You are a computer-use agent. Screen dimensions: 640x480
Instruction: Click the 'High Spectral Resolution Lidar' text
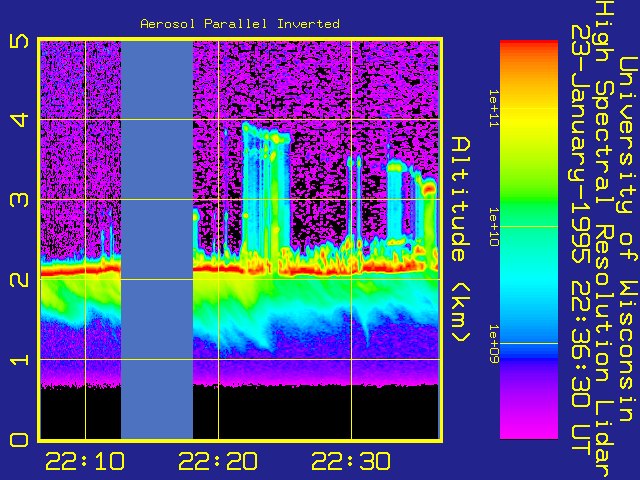(x=604, y=240)
